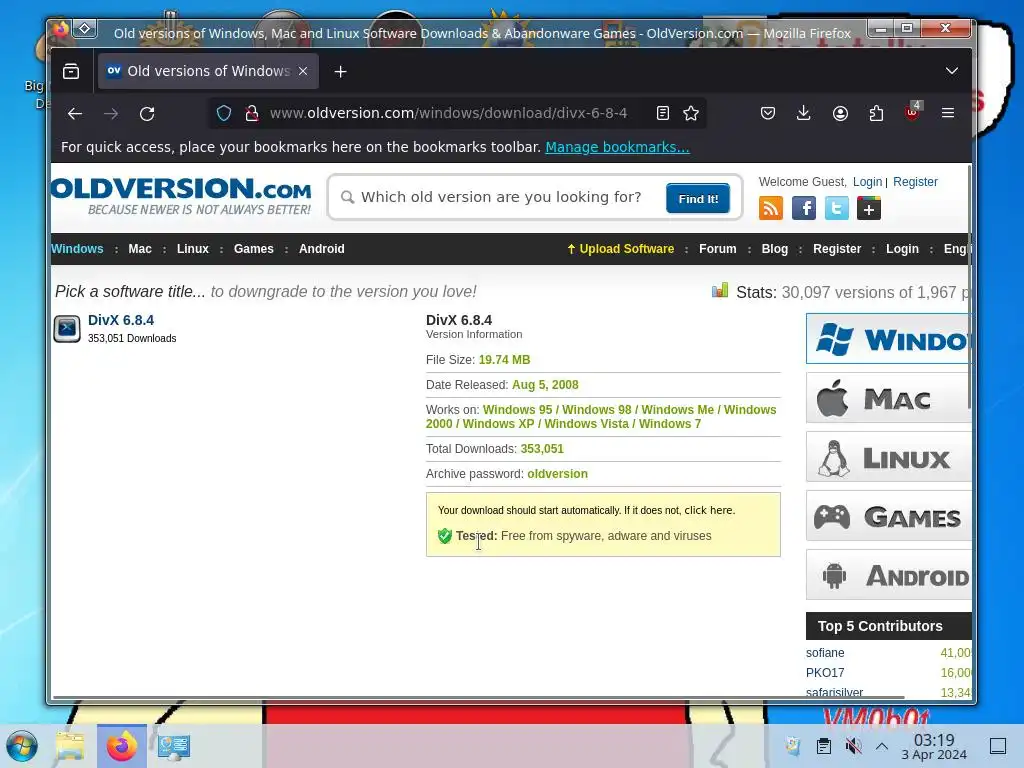Open the Windows category banner
Screen dimensions: 1024x768
(889, 338)
